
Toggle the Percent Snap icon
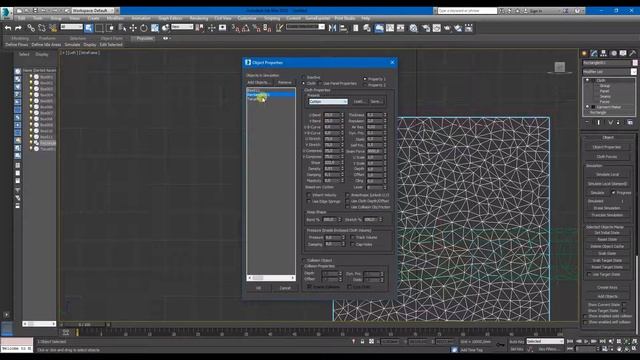[x=256, y=28]
